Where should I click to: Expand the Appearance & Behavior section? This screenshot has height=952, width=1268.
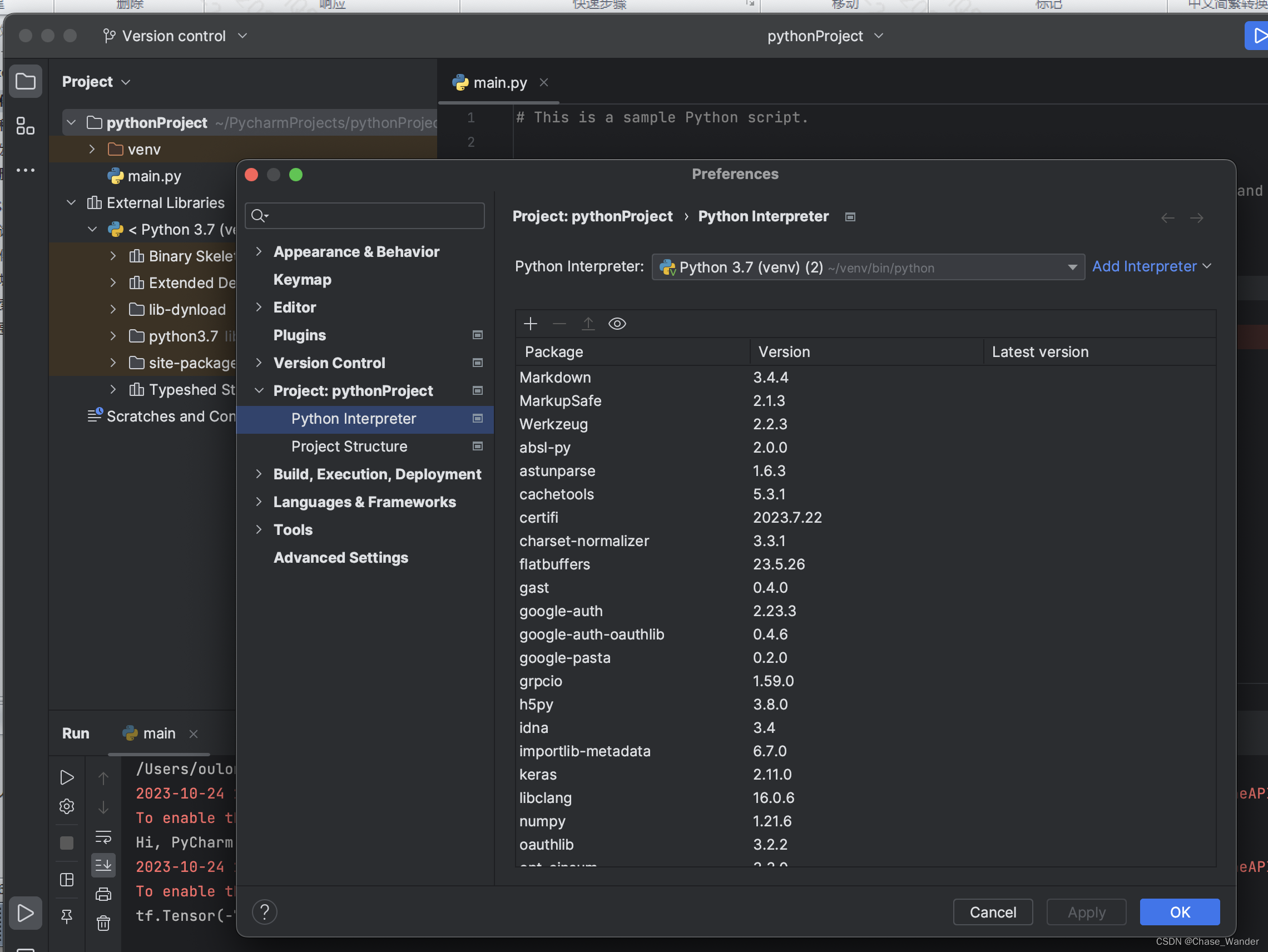(259, 251)
